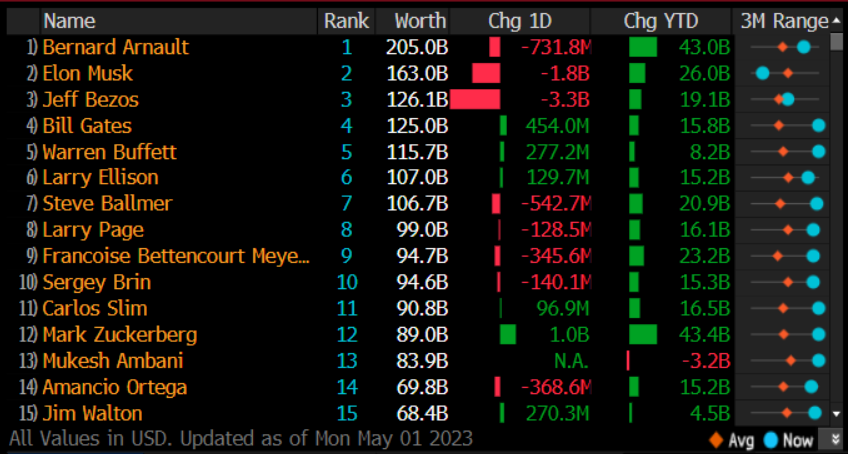
Task: Click Sergey Brin's YTD change 15.3B
Action: coord(705,282)
